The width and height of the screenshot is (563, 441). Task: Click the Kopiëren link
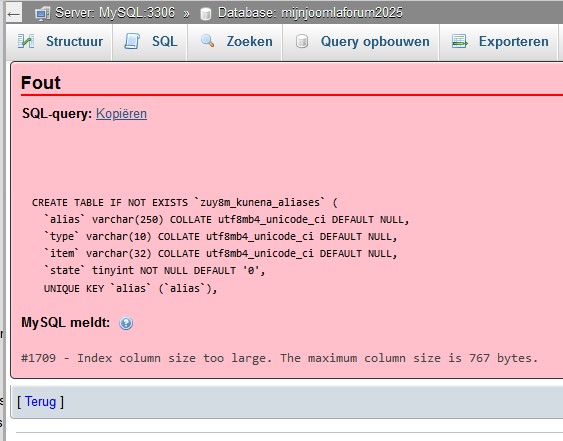pos(121,113)
